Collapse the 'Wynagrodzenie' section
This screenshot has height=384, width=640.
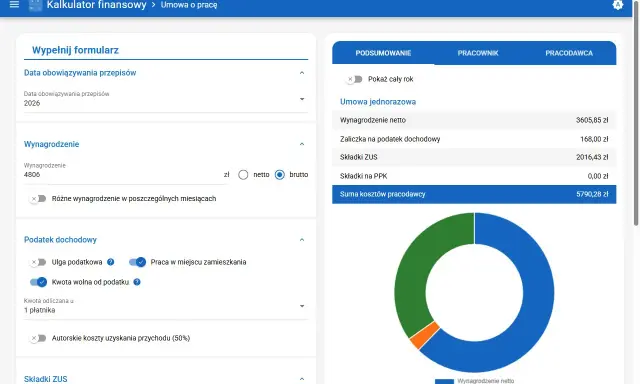coord(302,144)
